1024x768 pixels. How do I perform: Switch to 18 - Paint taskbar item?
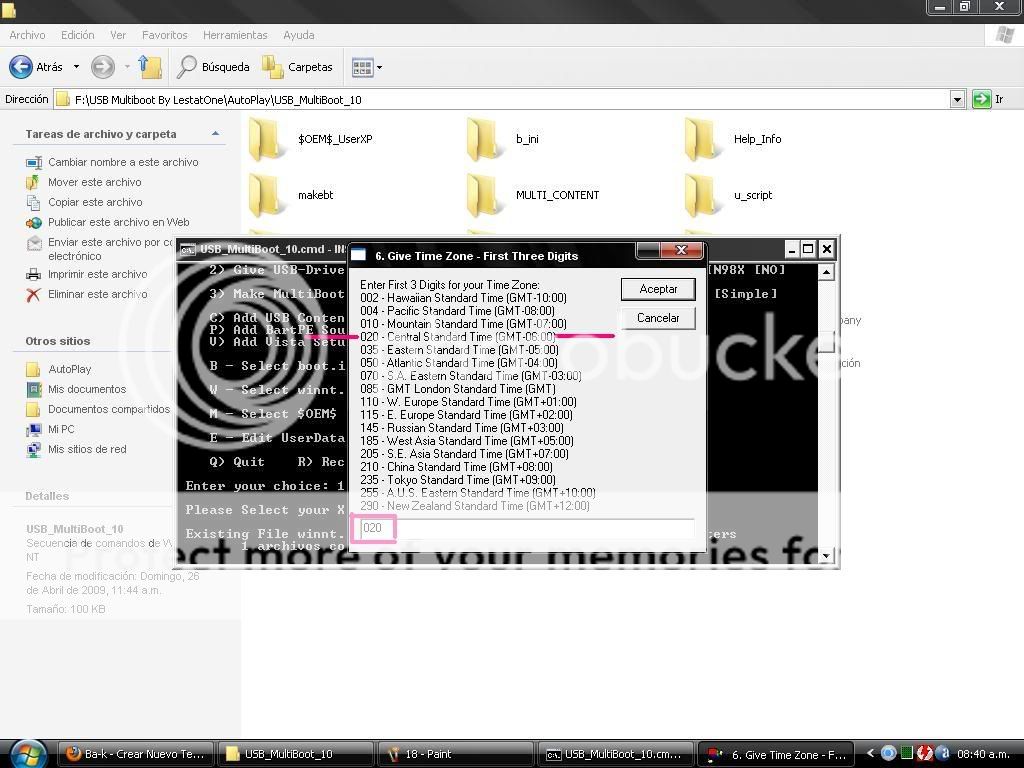455,754
